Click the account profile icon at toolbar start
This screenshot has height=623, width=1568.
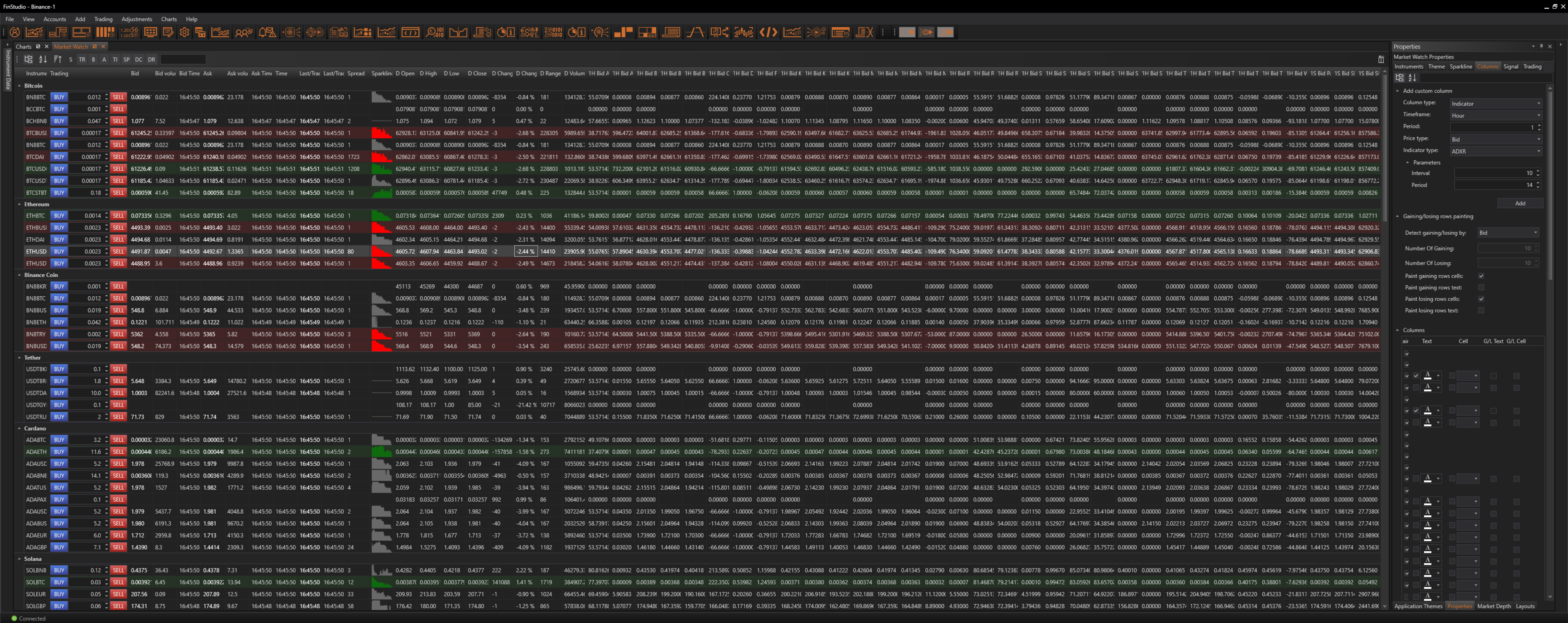click(15, 32)
